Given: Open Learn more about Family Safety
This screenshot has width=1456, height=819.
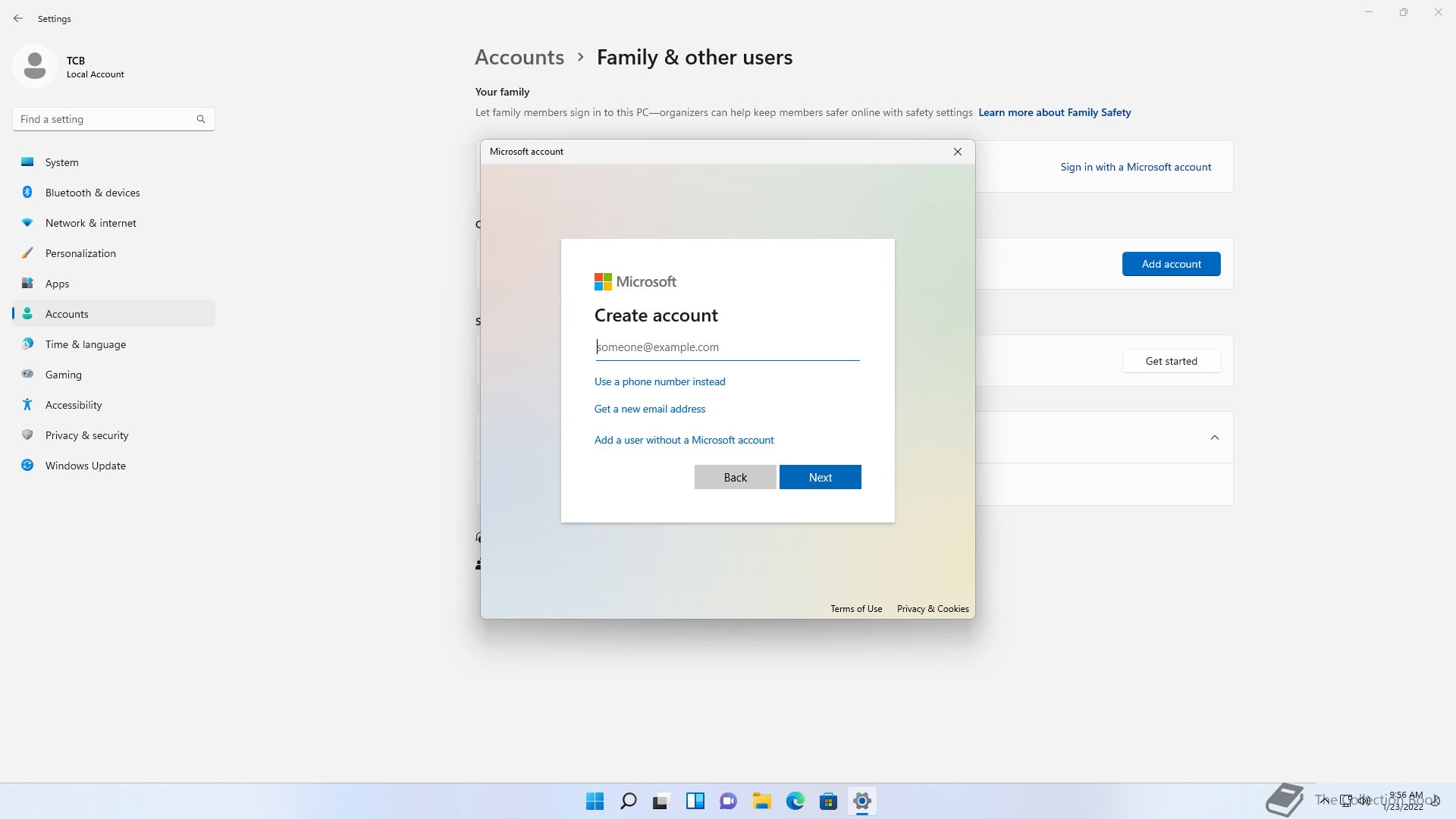Looking at the screenshot, I should (1054, 112).
